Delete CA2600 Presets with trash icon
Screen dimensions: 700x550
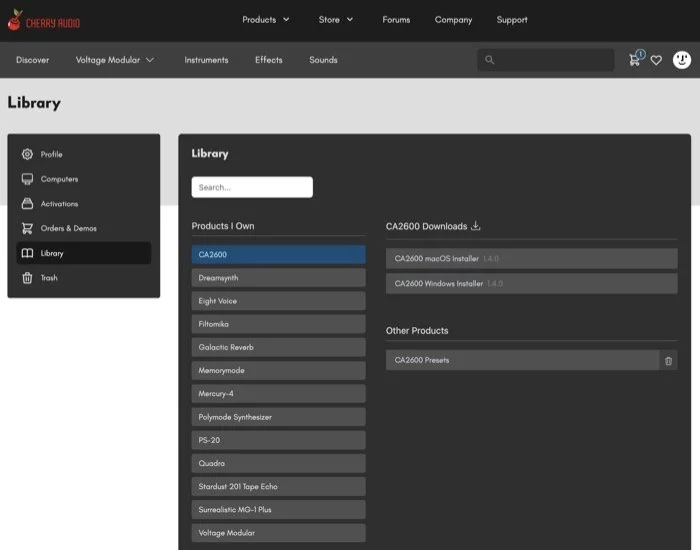[668, 361]
